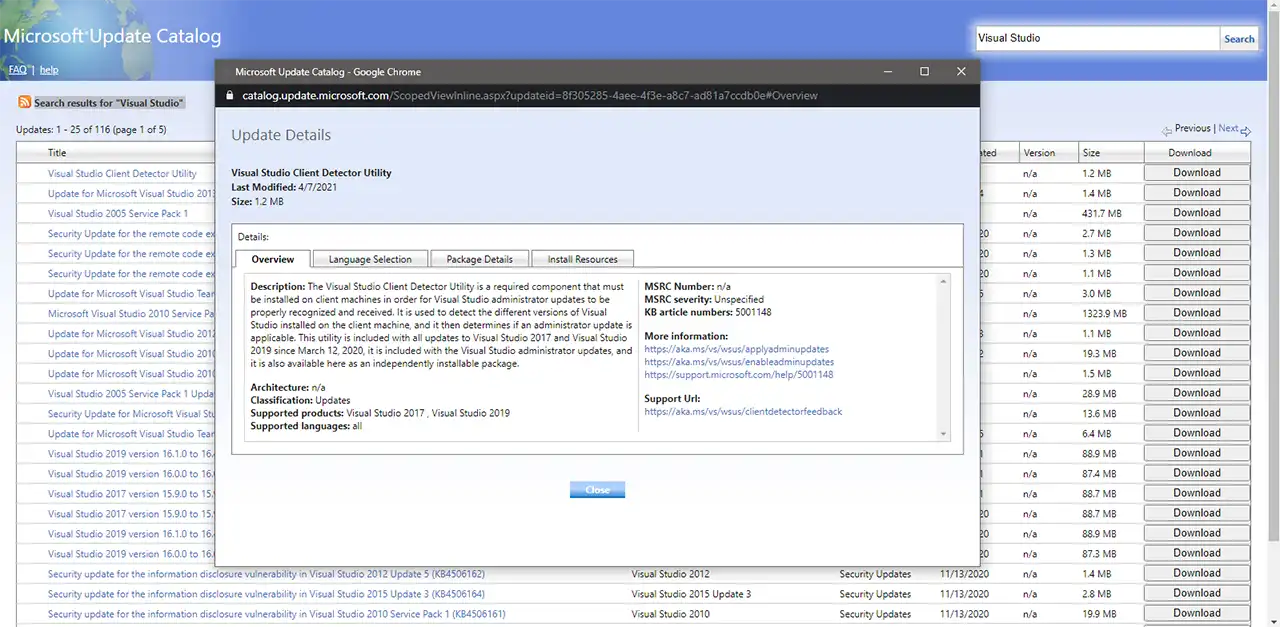The height and width of the screenshot is (627, 1280).
Task: Open the KB4506162 security update link
Action: (266, 574)
